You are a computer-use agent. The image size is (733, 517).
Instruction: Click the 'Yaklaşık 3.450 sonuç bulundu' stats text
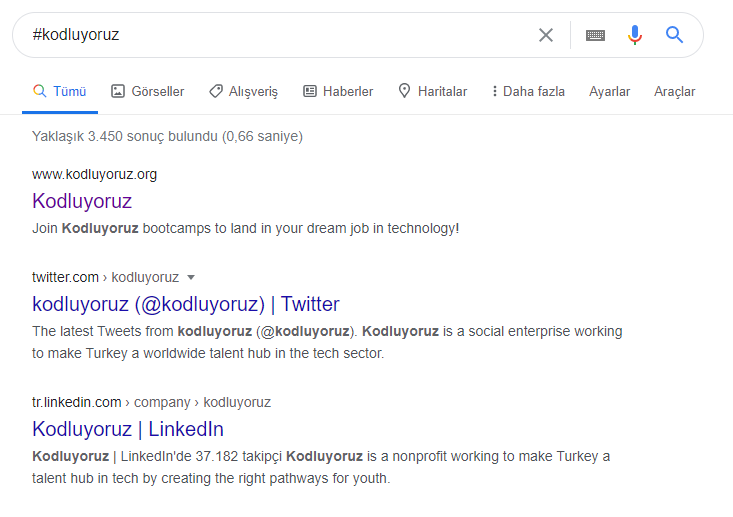pos(167,136)
